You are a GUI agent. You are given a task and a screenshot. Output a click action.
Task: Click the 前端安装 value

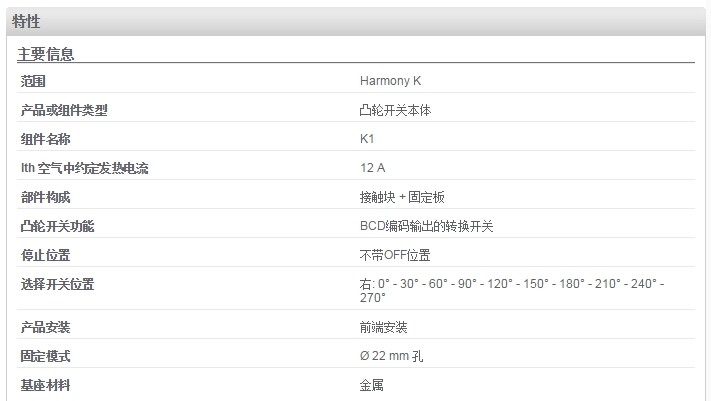coord(383,327)
